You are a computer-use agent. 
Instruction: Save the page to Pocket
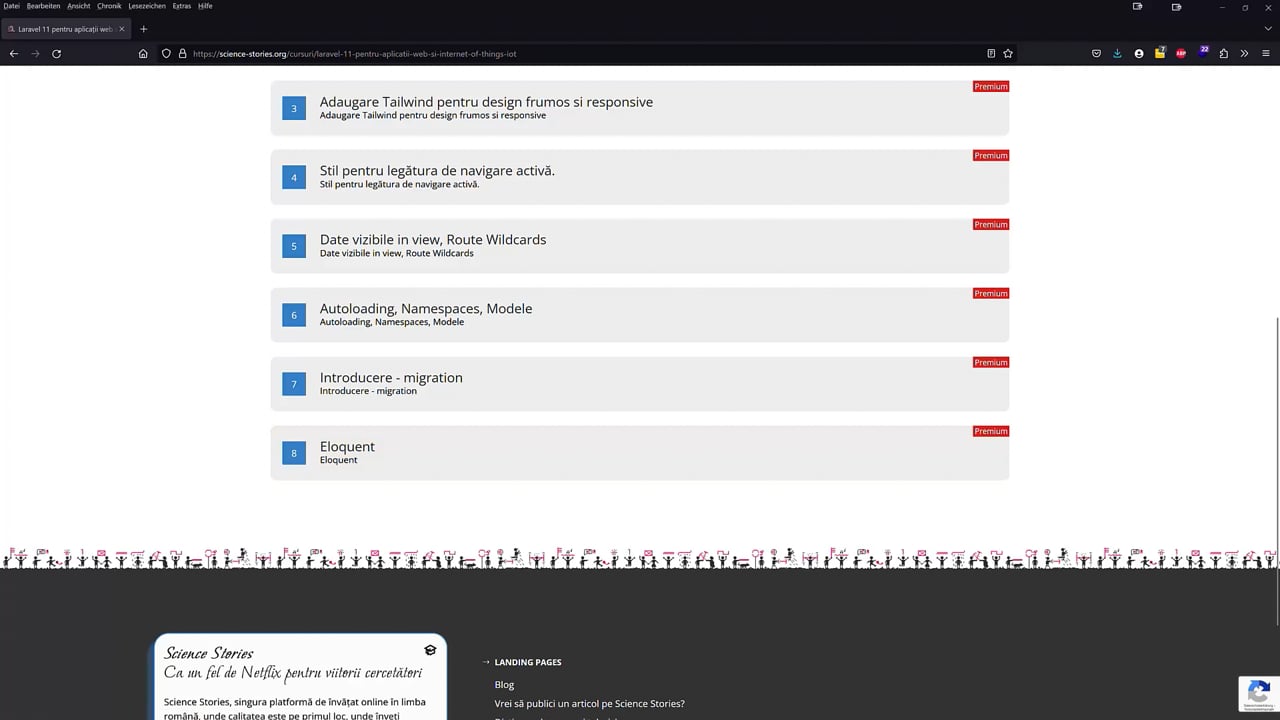pos(1096,53)
